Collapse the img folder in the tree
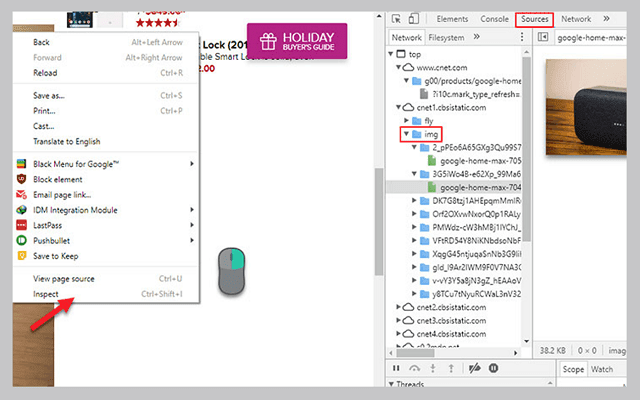 click(x=405, y=134)
